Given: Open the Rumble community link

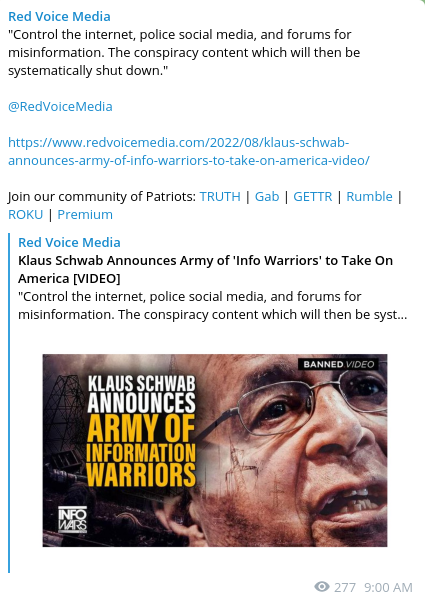Looking at the screenshot, I should point(369,196).
